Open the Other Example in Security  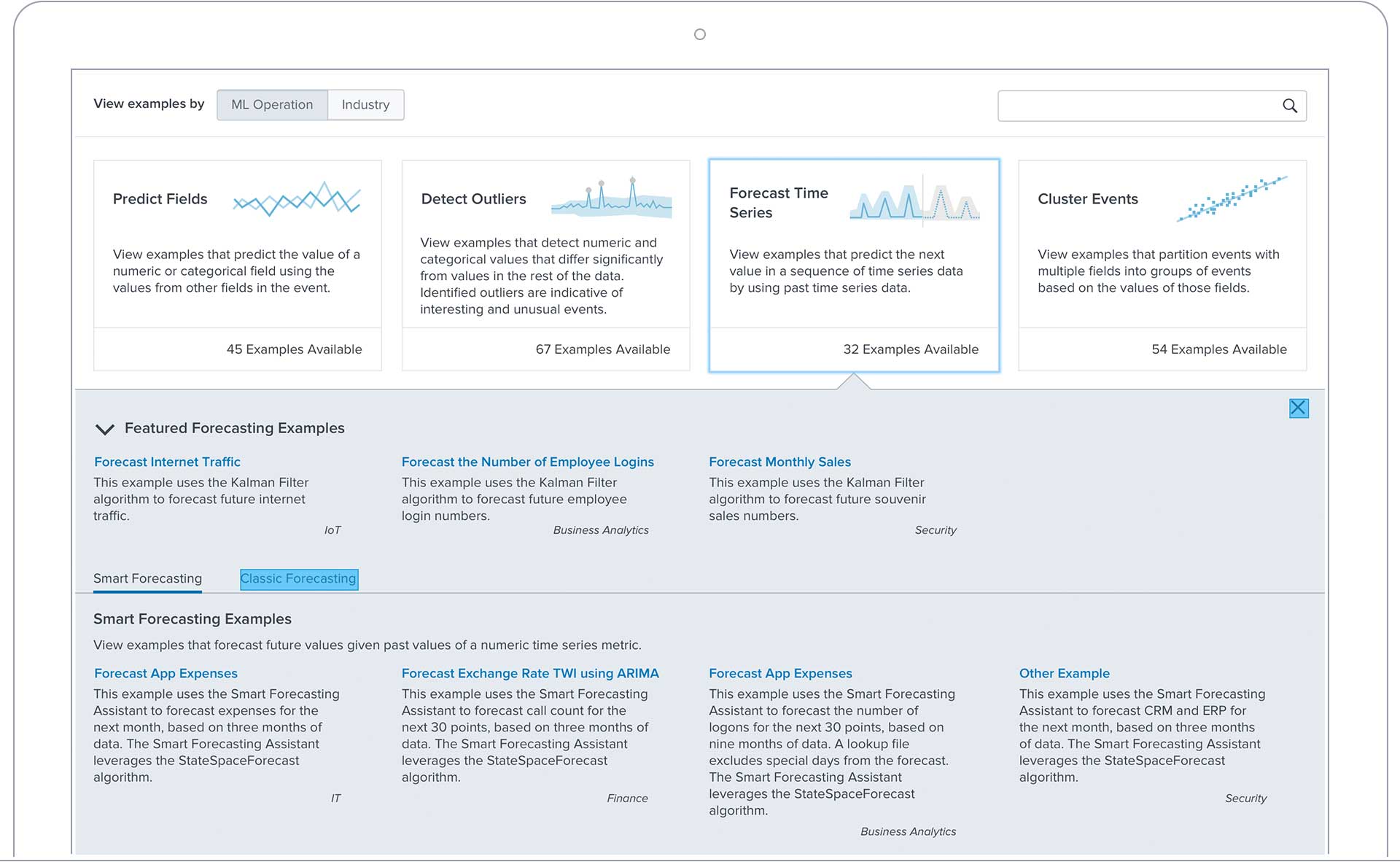tap(1064, 673)
